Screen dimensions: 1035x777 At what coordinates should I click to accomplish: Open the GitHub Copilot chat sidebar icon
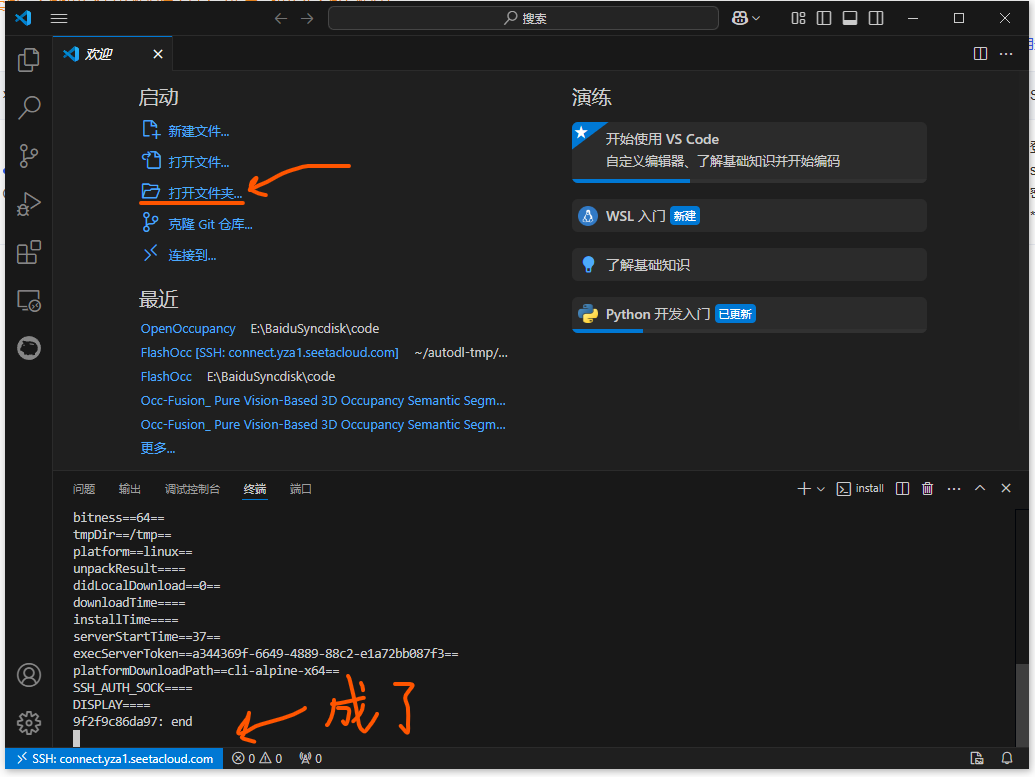tap(28, 348)
